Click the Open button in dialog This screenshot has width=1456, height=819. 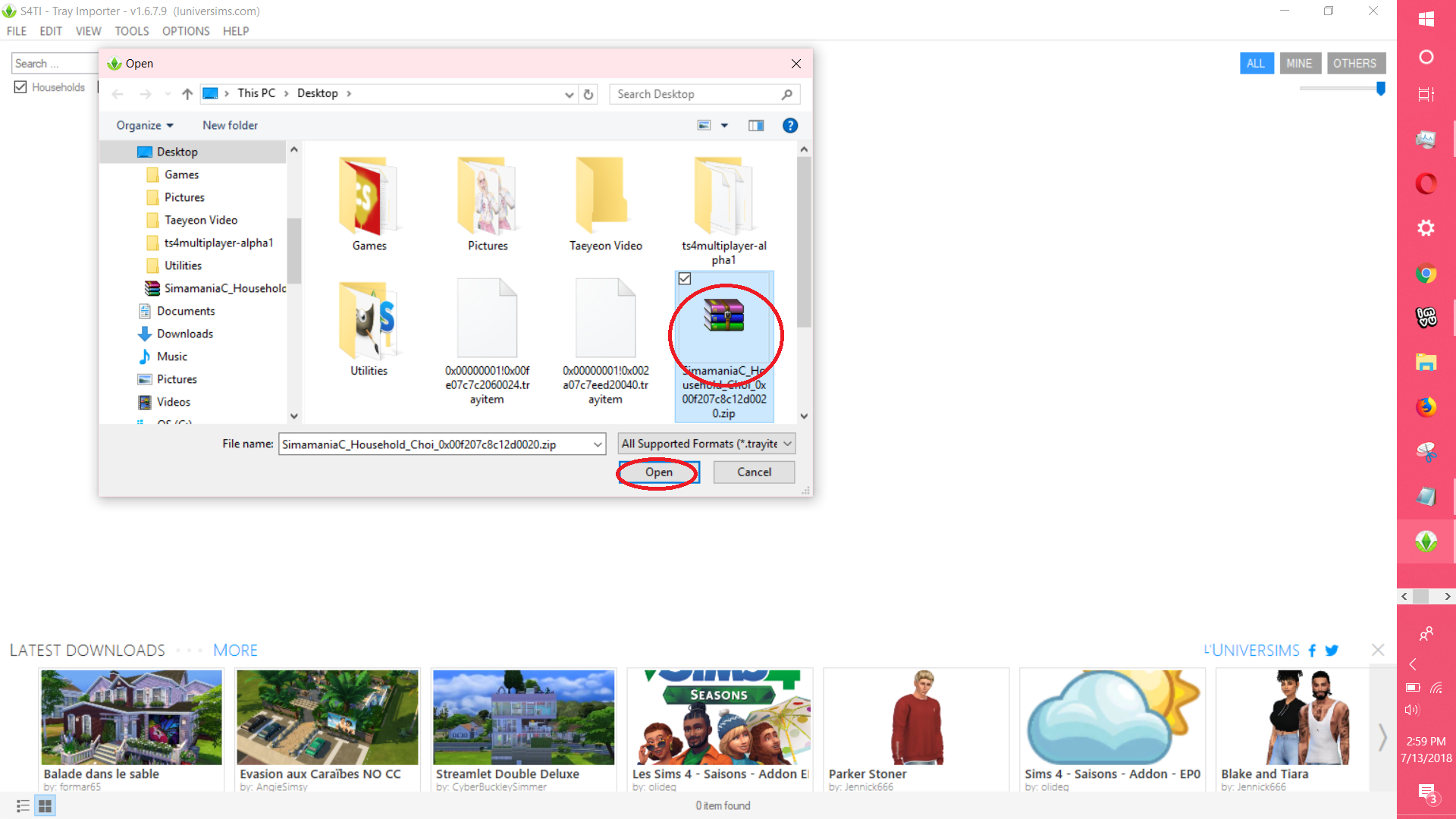(659, 472)
